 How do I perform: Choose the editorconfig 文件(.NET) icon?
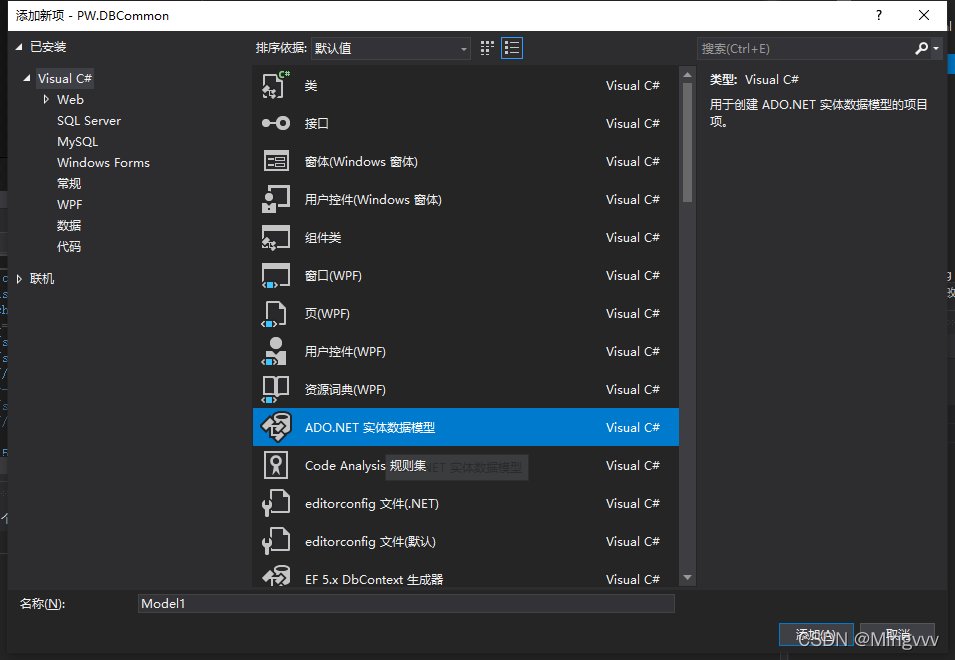click(x=276, y=504)
